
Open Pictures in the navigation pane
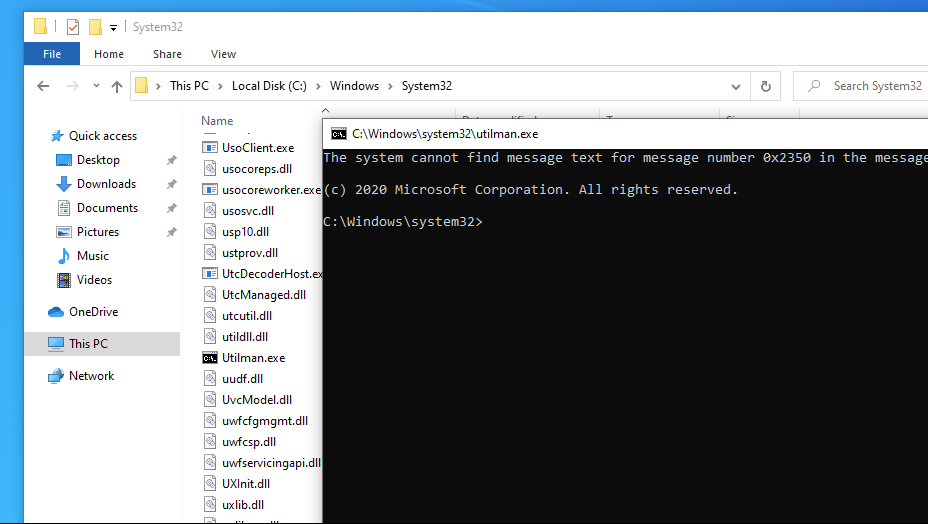98,232
